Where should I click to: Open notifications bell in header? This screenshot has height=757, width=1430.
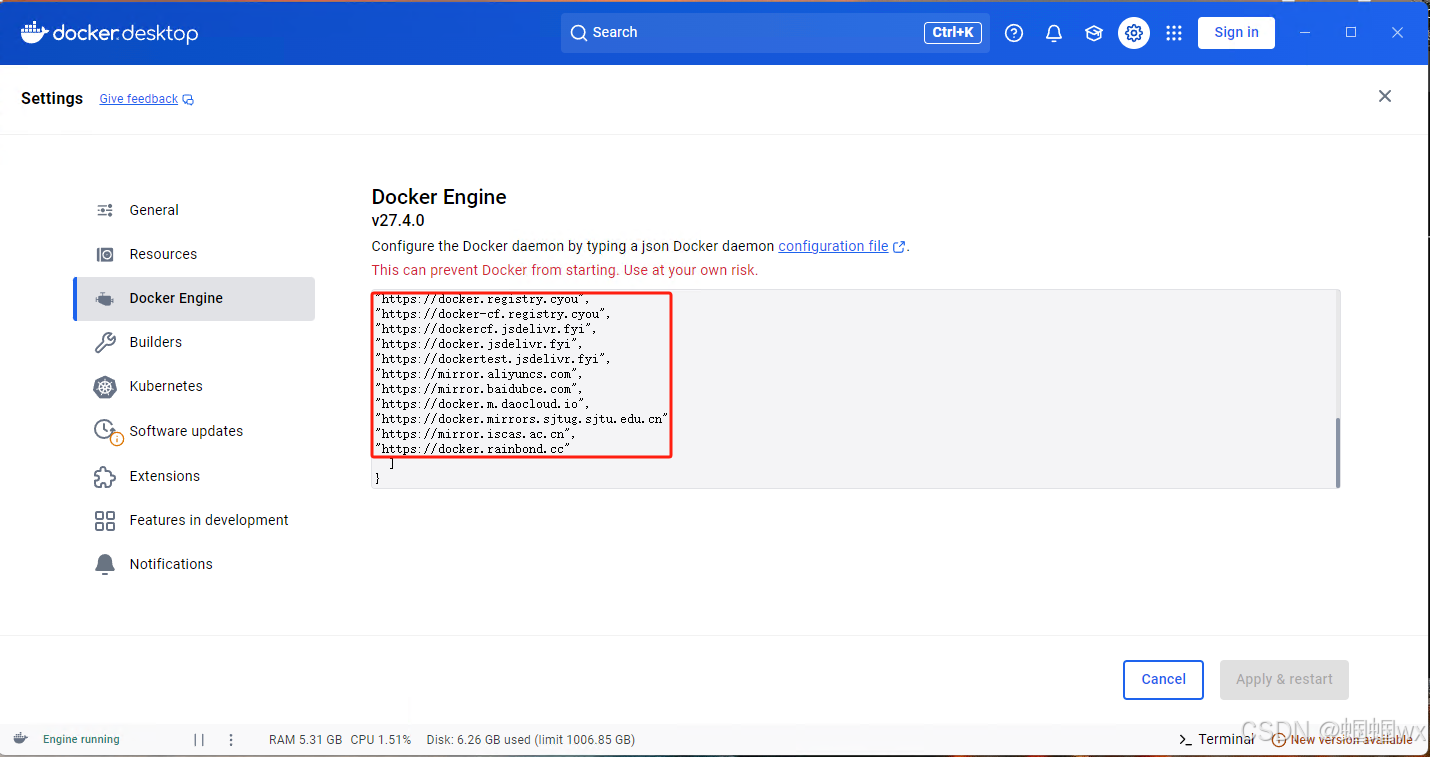pyautogui.click(x=1054, y=33)
